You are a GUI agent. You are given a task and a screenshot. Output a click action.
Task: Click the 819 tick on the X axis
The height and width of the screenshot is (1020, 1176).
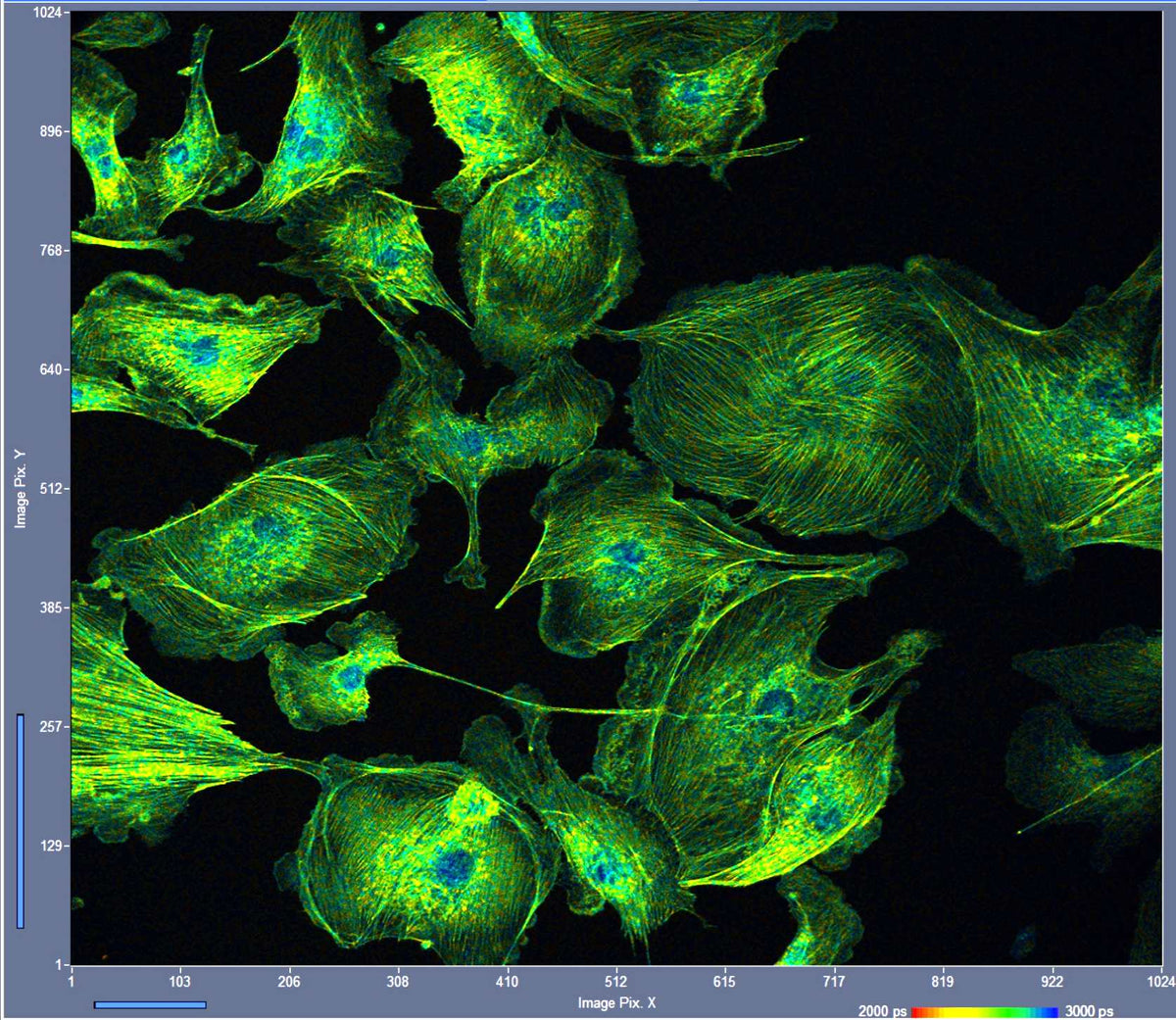[x=942, y=981]
